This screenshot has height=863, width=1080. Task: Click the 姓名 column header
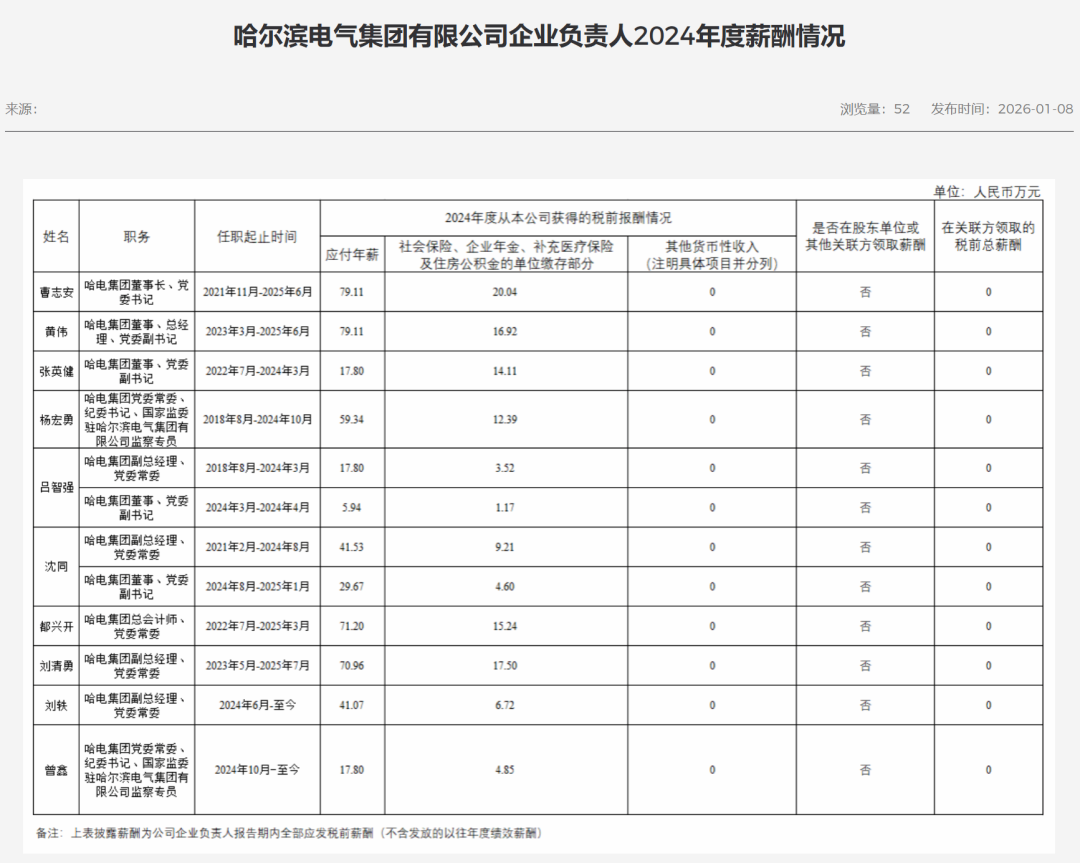(x=56, y=237)
